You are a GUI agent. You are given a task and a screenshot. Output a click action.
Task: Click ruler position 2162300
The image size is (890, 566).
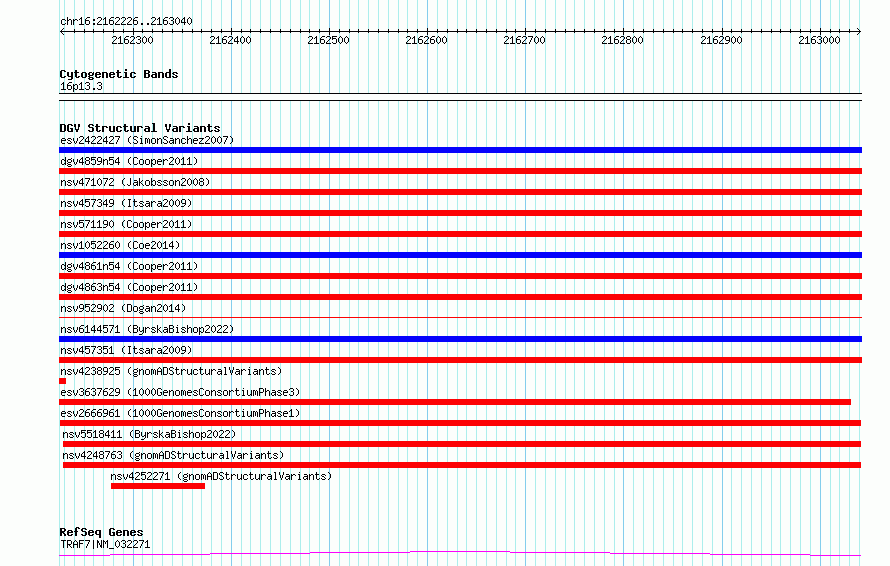click(x=132, y=40)
